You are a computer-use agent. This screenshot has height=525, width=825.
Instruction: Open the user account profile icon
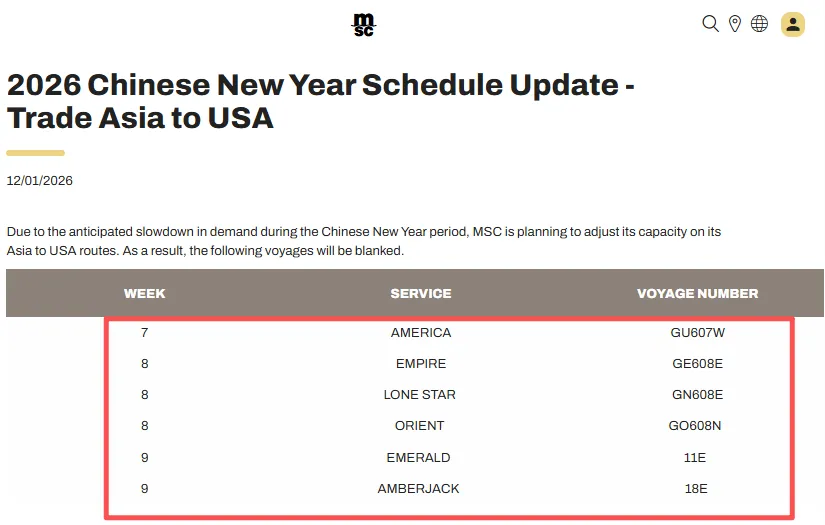click(x=793, y=24)
